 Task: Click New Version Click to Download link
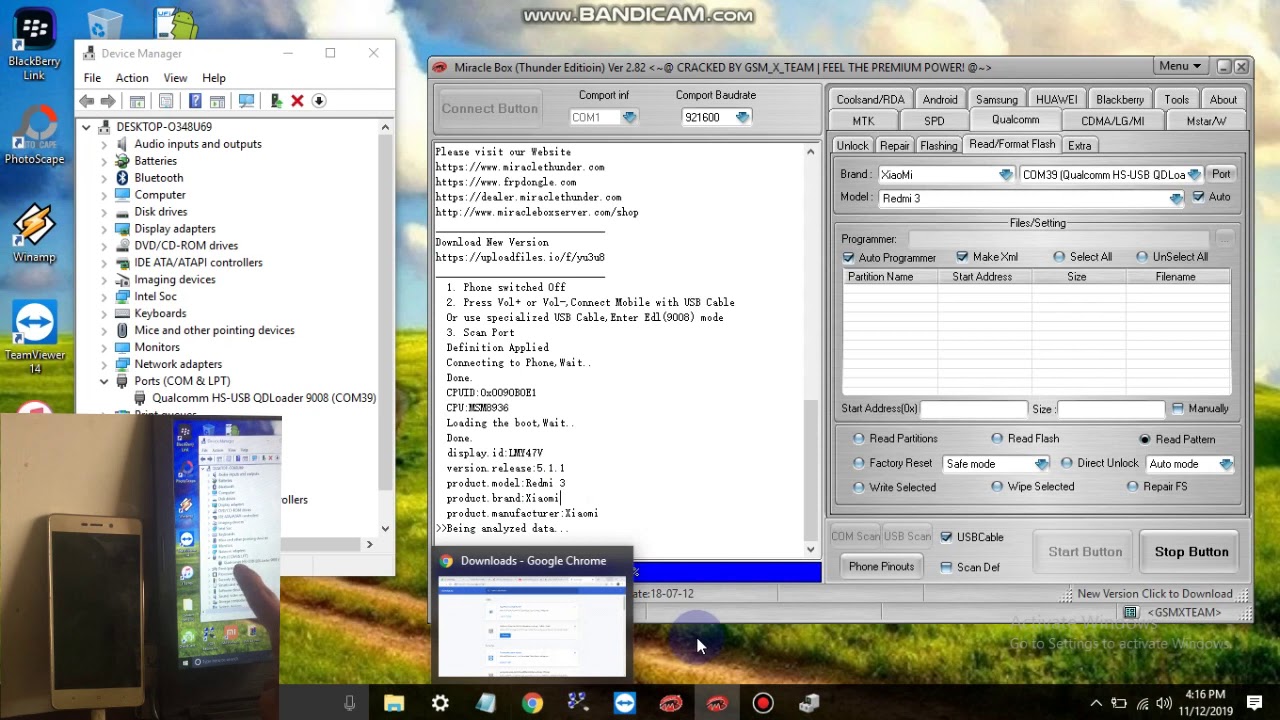(x=1154, y=594)
